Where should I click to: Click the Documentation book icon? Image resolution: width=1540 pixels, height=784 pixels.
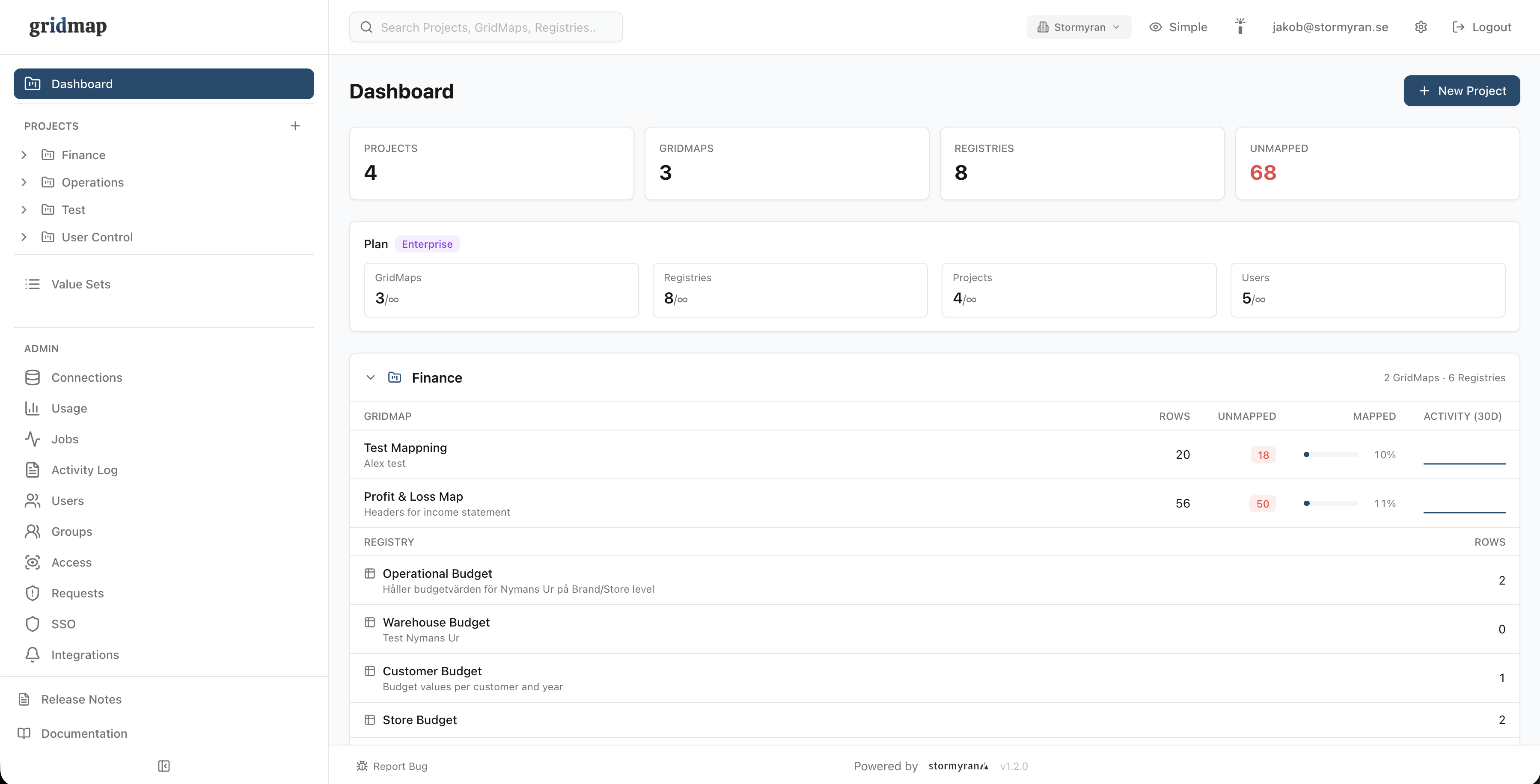24,733
